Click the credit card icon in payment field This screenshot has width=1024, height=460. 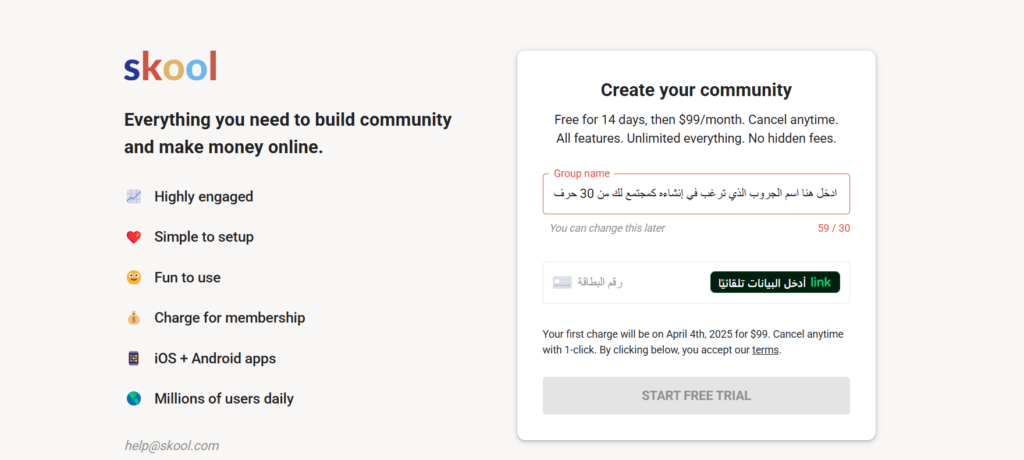tap(562, 282)
